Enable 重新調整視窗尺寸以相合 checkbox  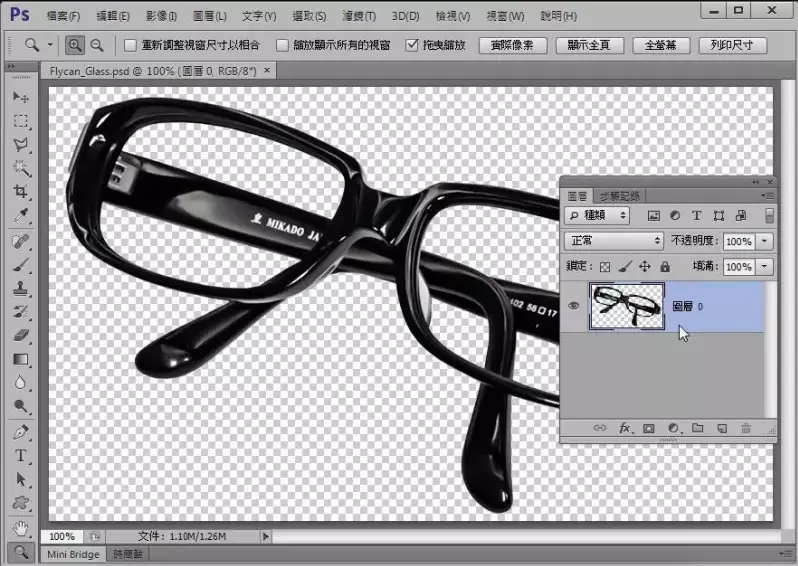[x=129, y=46]
